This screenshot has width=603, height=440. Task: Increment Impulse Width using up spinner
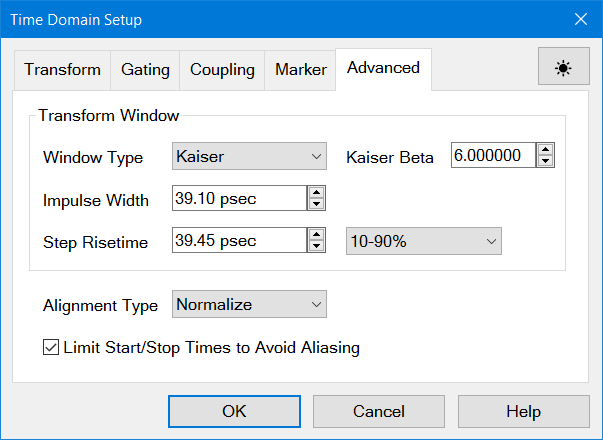pos(316,193)
